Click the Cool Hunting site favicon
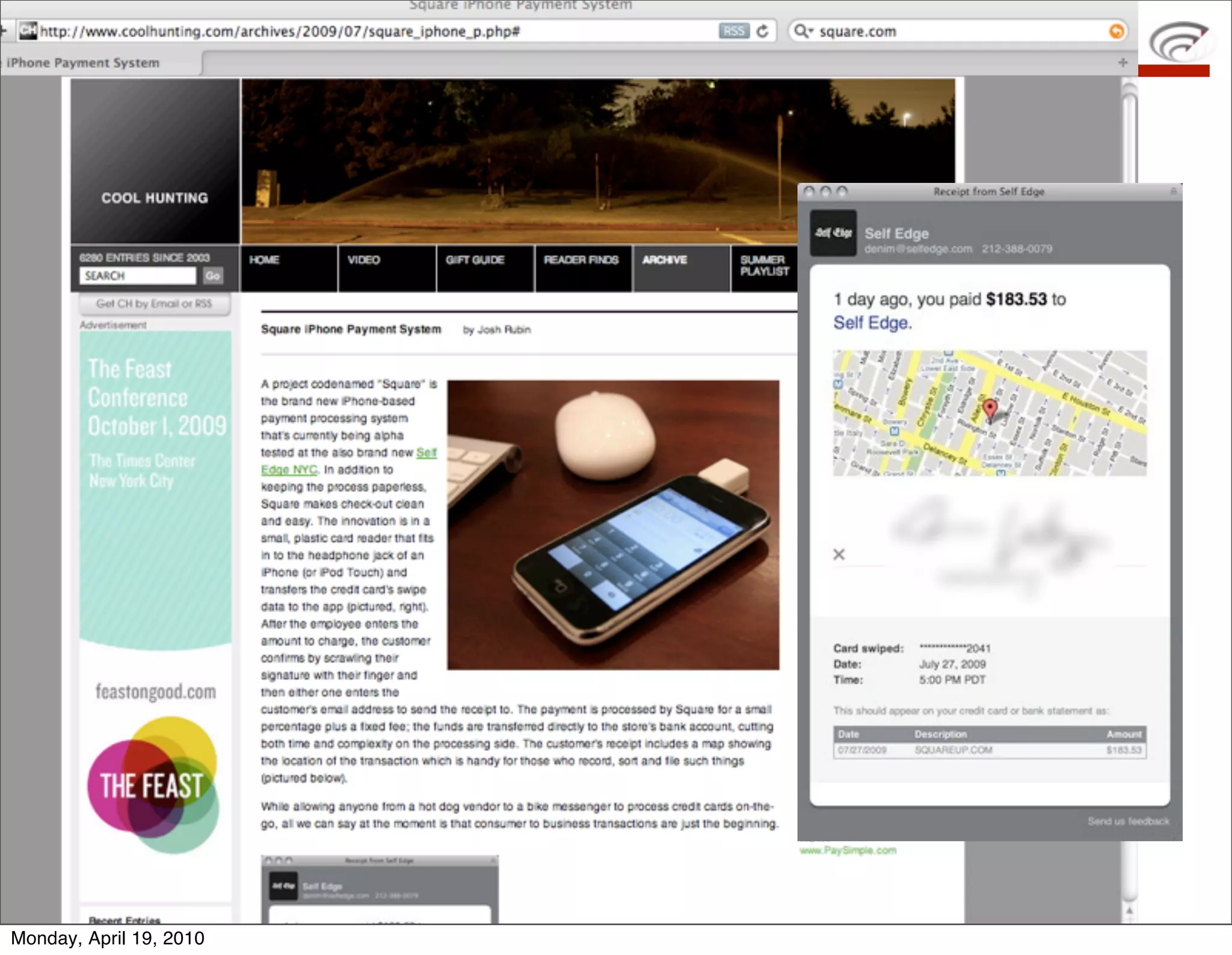The width and height of the screenshot is (1232, 955). tap(28, 31)
